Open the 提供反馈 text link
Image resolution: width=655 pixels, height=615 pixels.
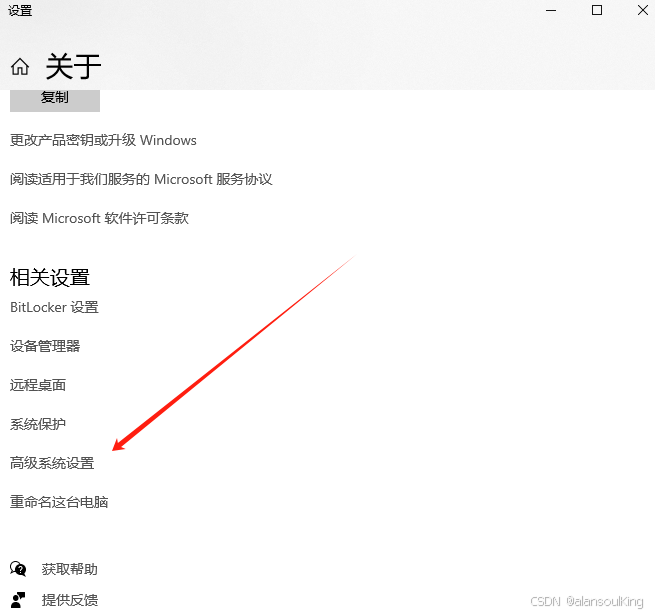pos(70,600)
